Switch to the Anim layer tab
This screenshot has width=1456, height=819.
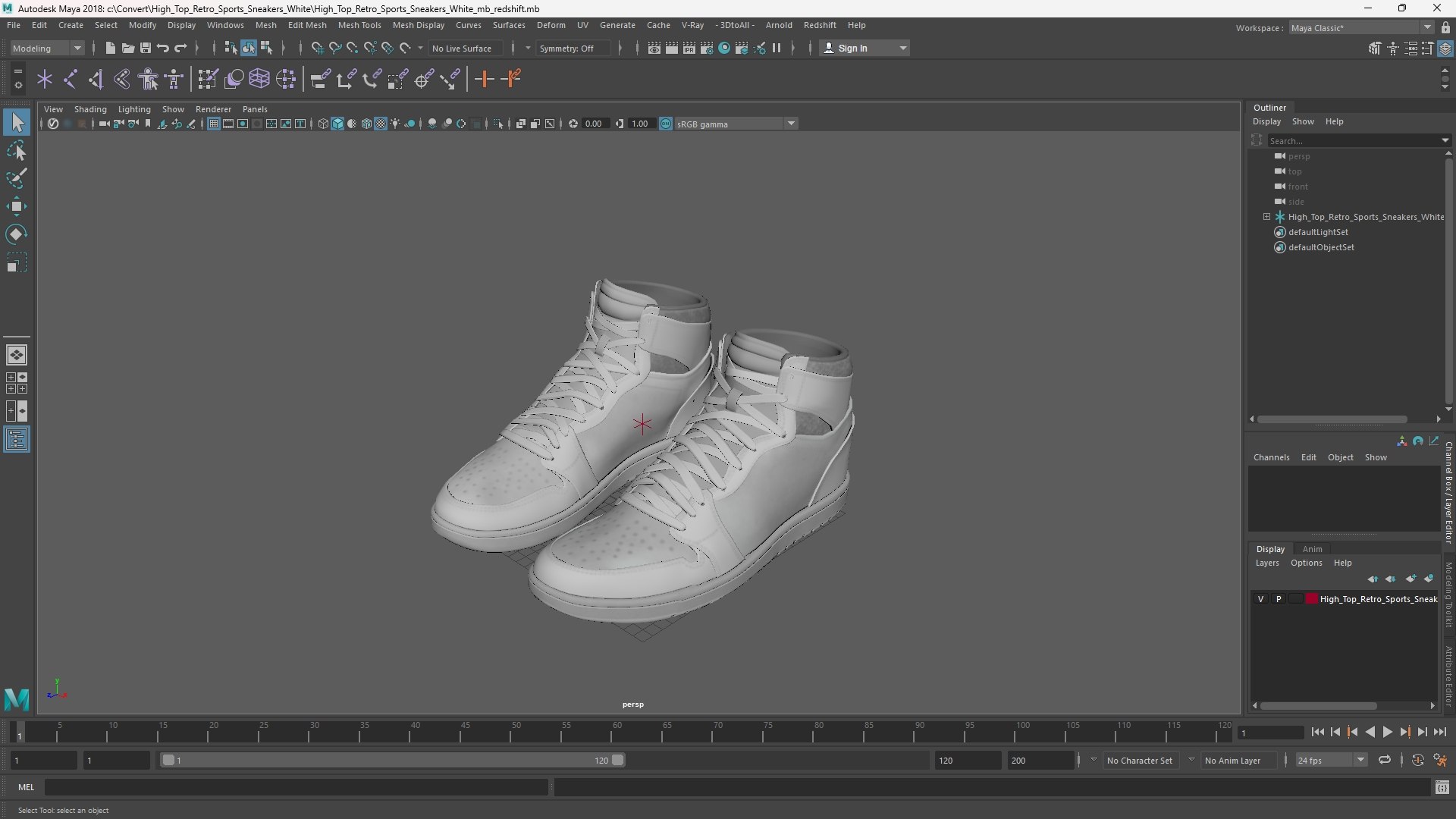click(x=1312, y=549)
